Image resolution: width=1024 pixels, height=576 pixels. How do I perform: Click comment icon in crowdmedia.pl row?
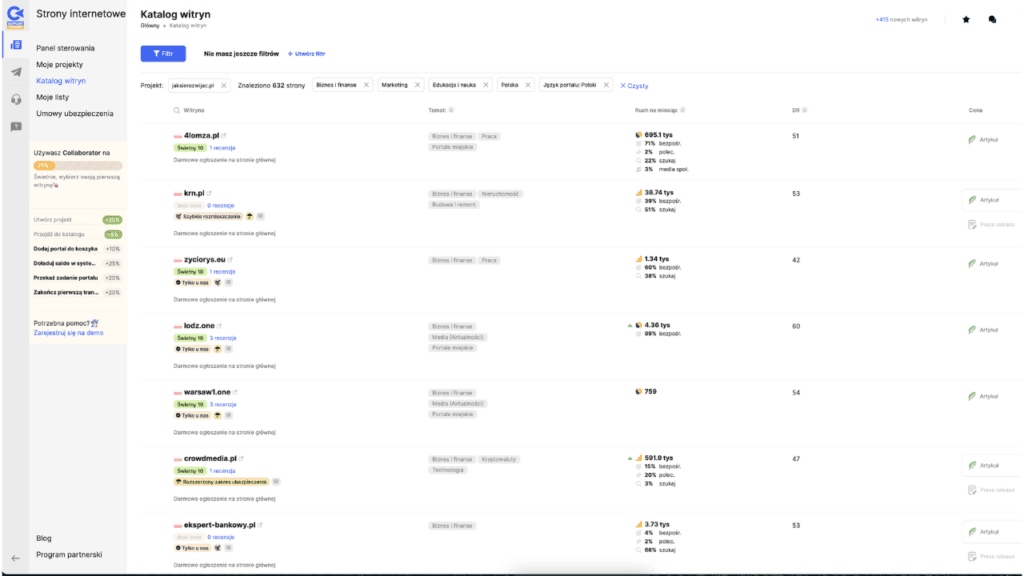[276, 482]
